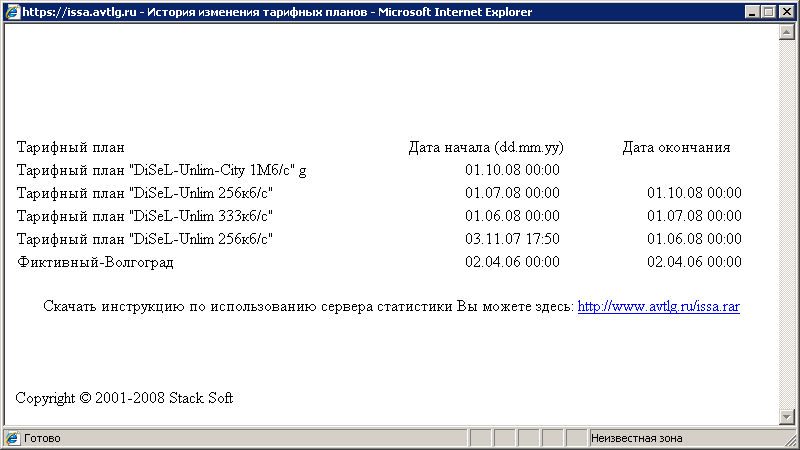The width and height of the screenshot is (800, 450).
Task: Click end date 01.07.08 00:00
Action: [x=694, y=216]
